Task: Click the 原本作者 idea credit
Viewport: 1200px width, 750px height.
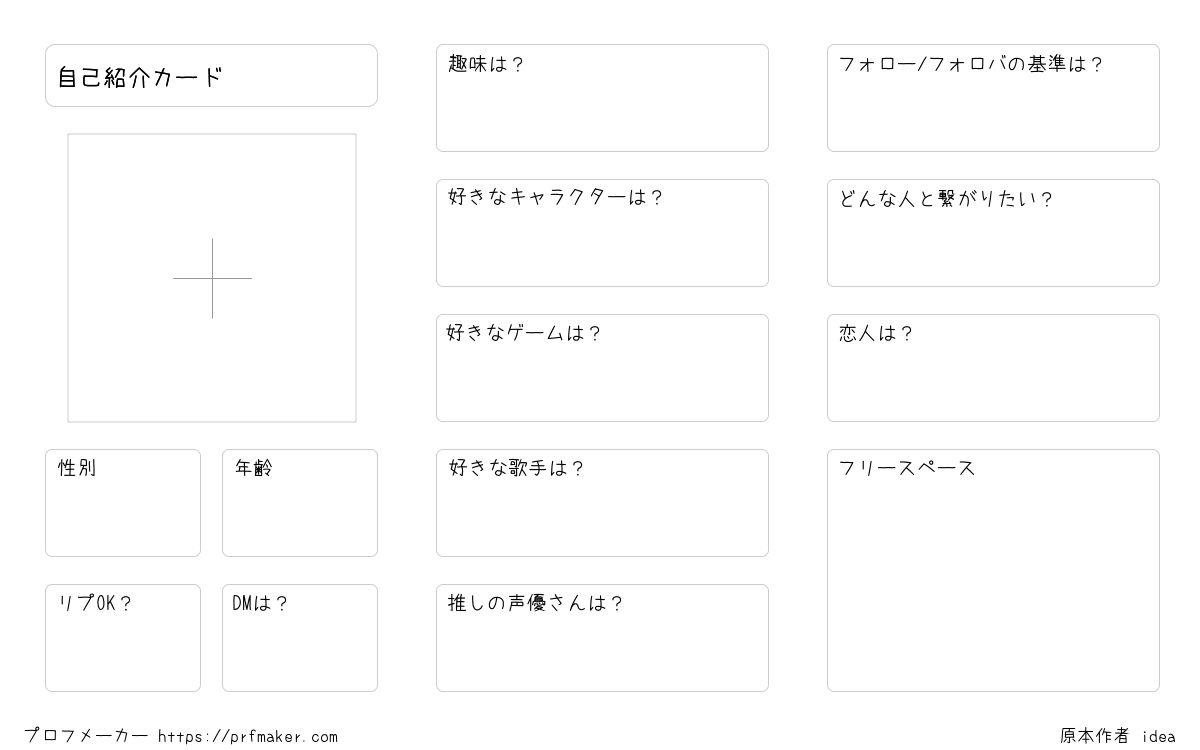Action: (x=1118, y=736)
